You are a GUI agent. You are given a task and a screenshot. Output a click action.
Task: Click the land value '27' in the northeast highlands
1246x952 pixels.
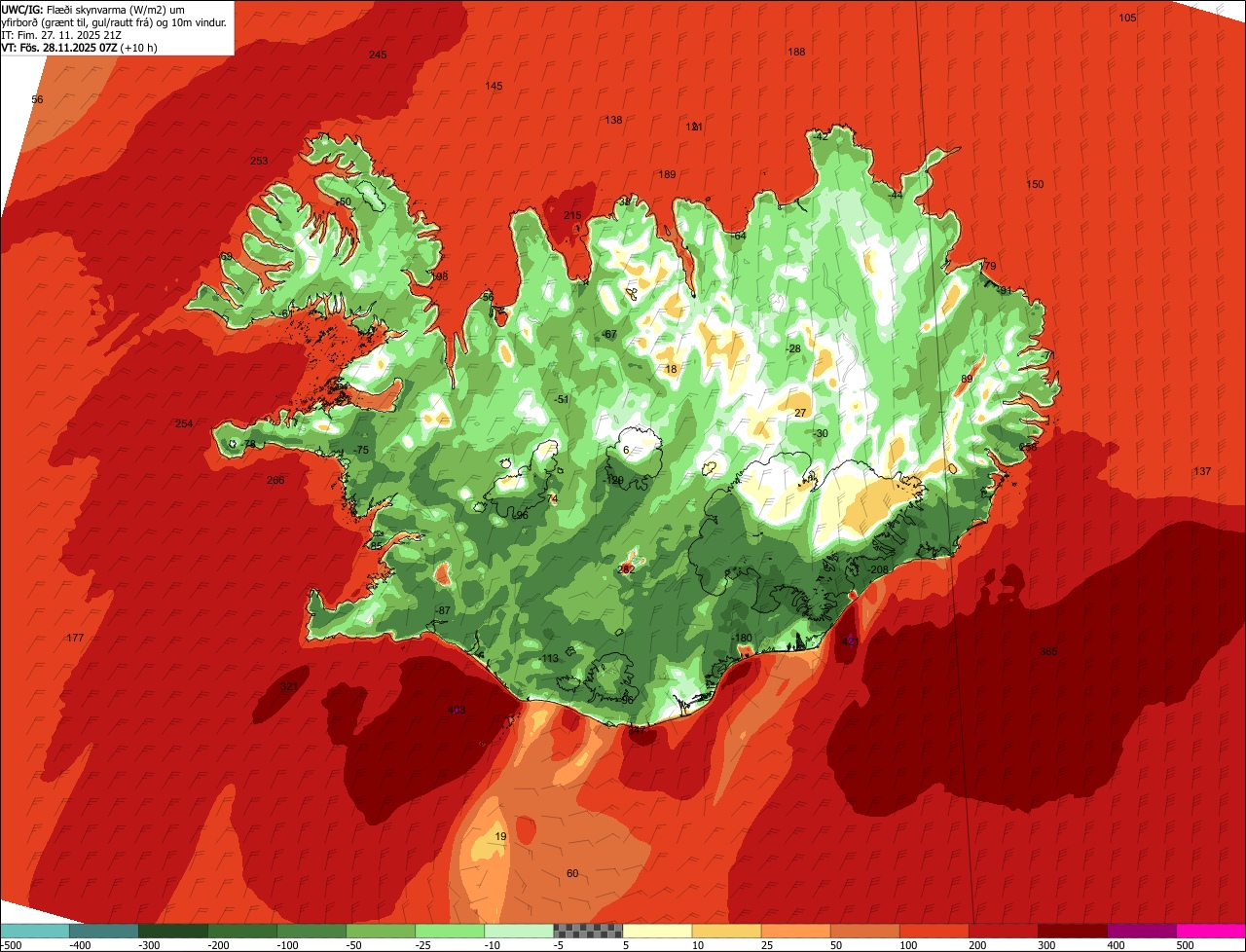(x=800, y=413)
